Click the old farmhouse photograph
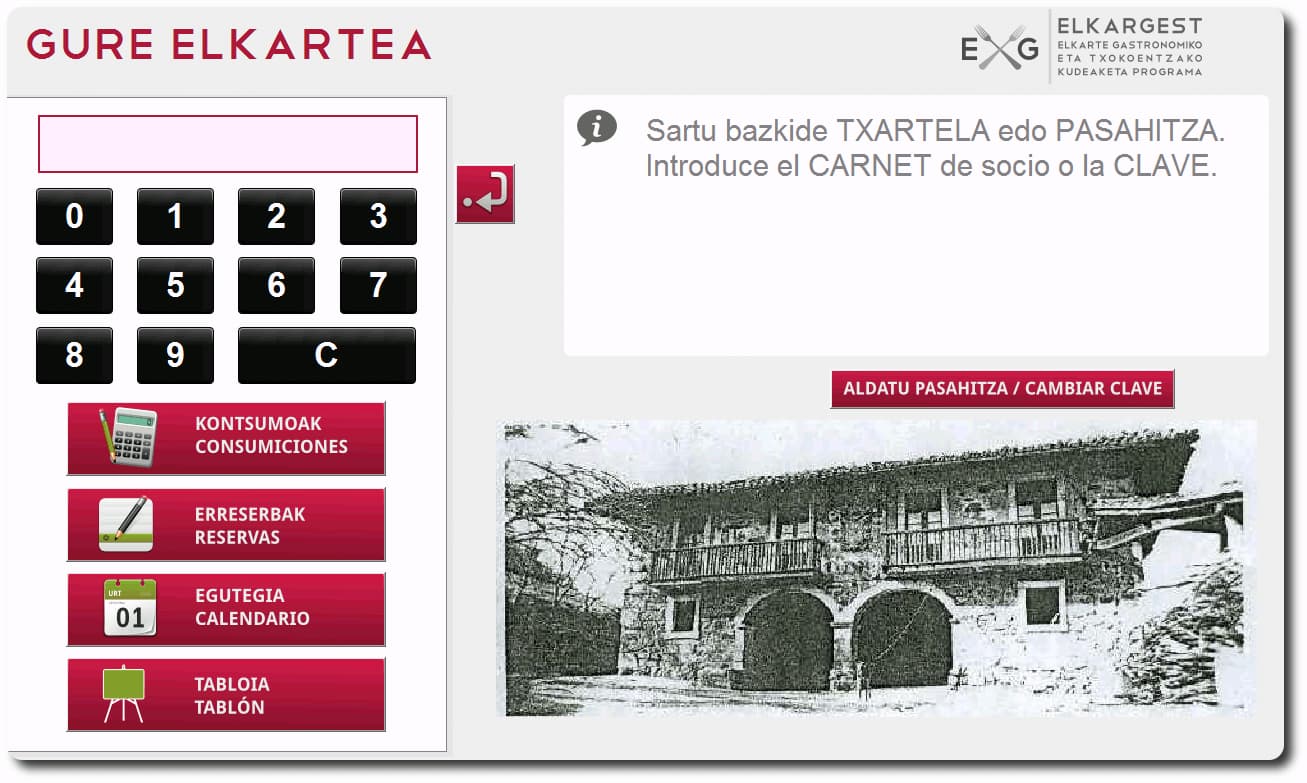1307x783 pixels. click(x=876, y=567)
